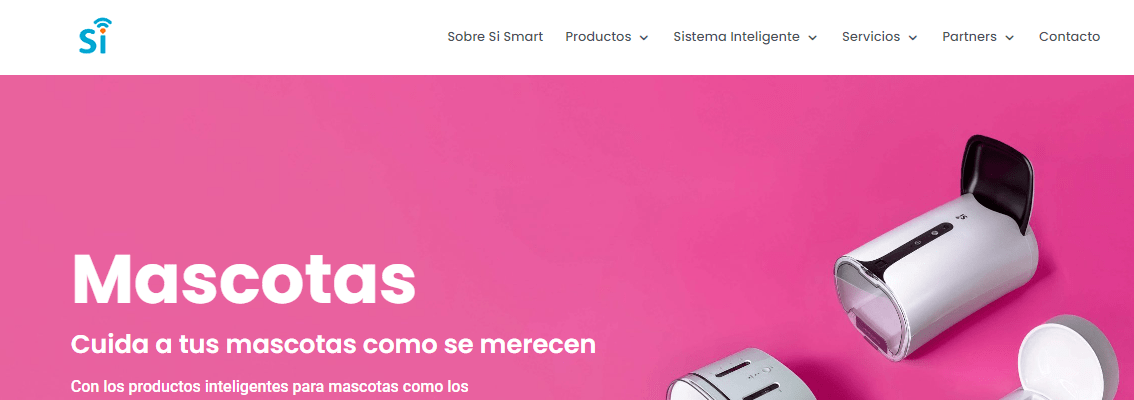Expand the chevron beside Sistema Inteligente

tap(812, 38)
